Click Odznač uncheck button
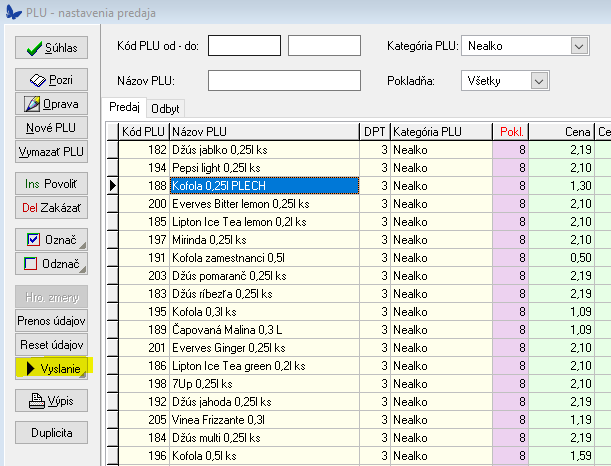 51,264
